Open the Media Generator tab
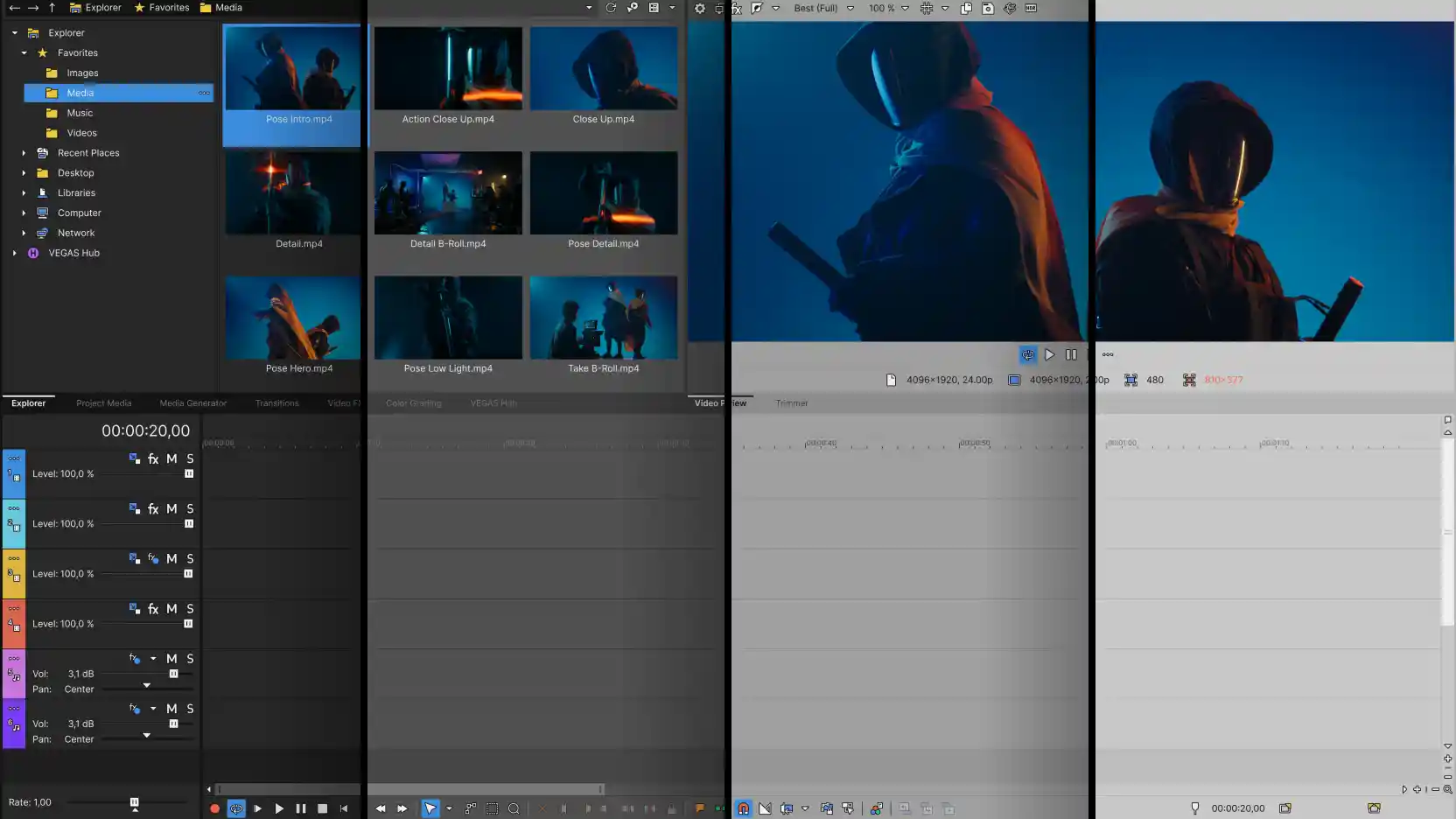The width and height of the screenshot is (1456, 819). pos(193,403)
